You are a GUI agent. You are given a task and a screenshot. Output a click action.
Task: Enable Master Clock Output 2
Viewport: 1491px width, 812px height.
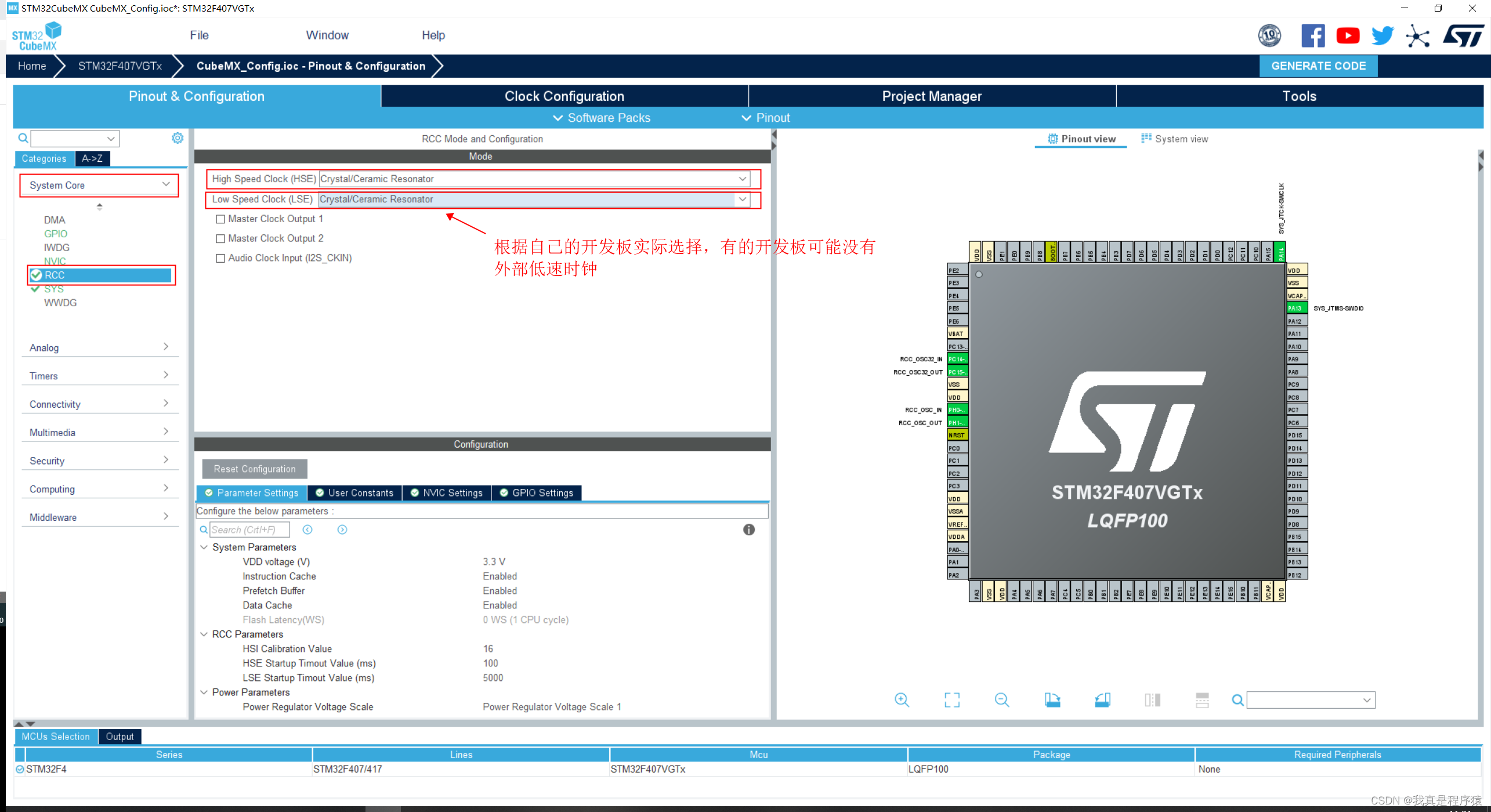pyautogui.click(x=220, y=238)
